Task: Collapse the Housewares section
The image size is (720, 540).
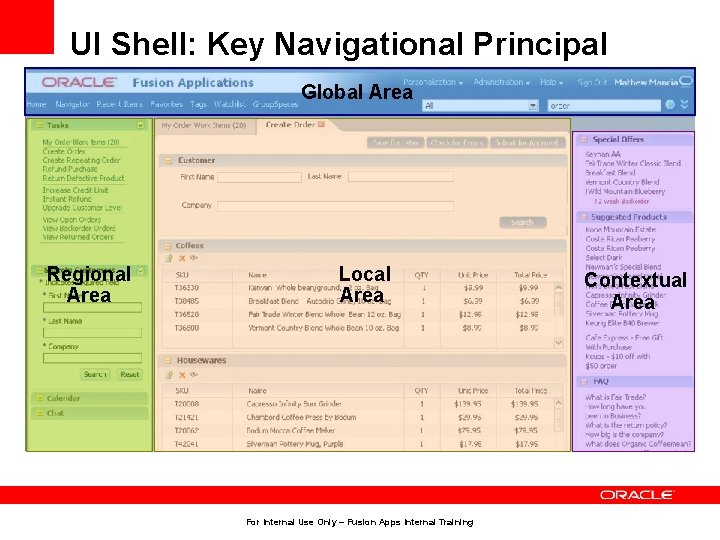Action: coord(168,360)
